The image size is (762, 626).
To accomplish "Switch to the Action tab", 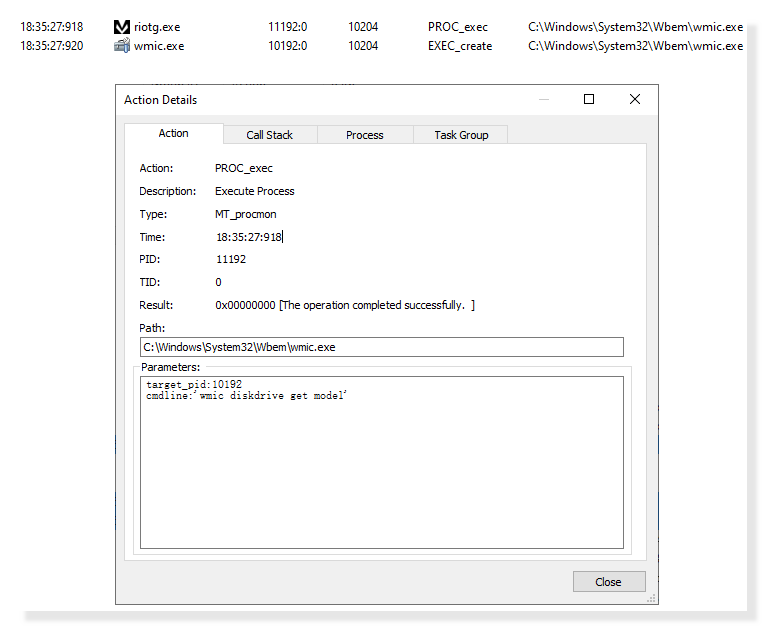I will (173, 133).
